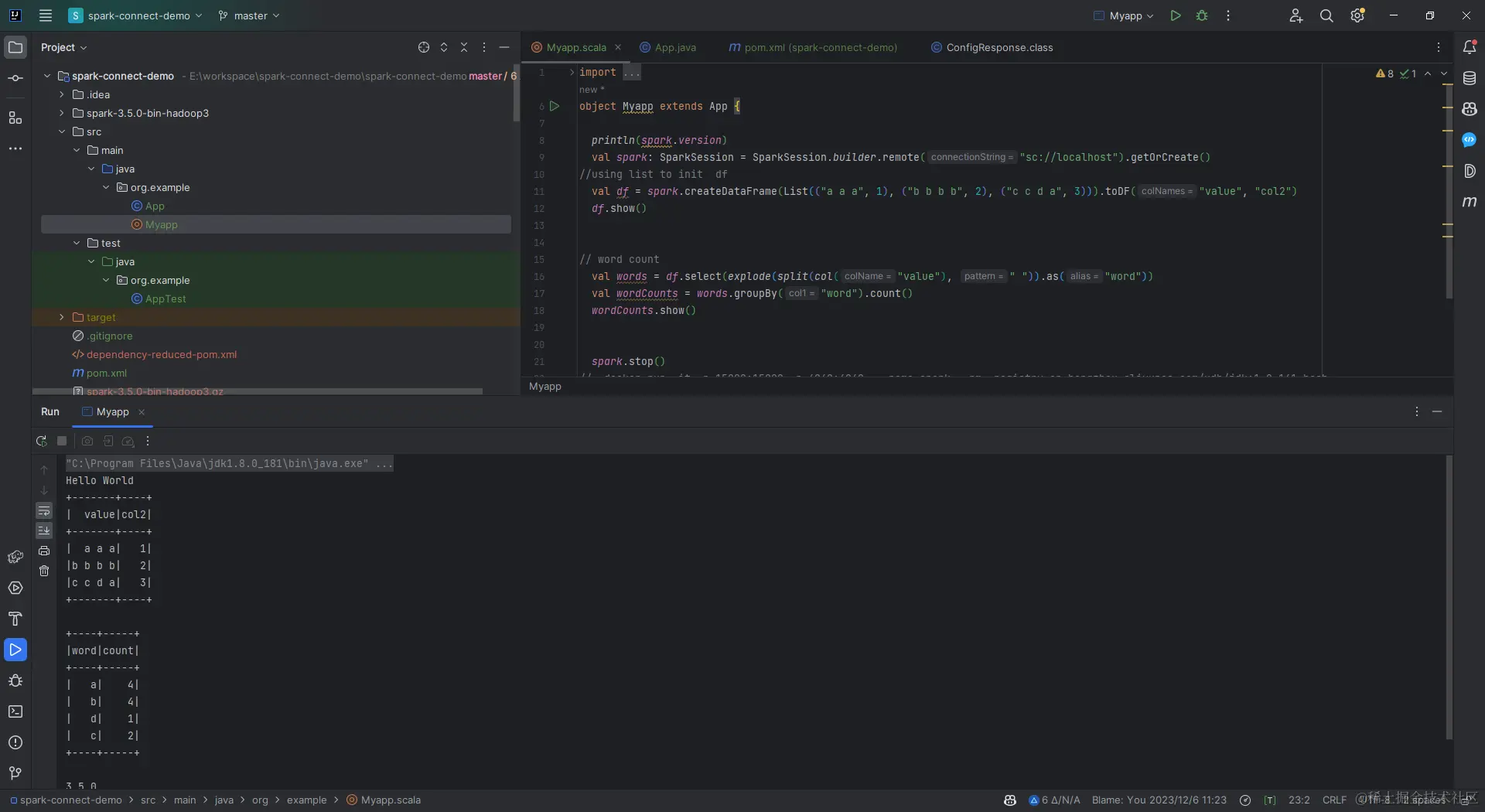The width and height of the screenshot is (1485, 812).
Task: Collapse the src folder in Project tree
Action: pos(62,131)
